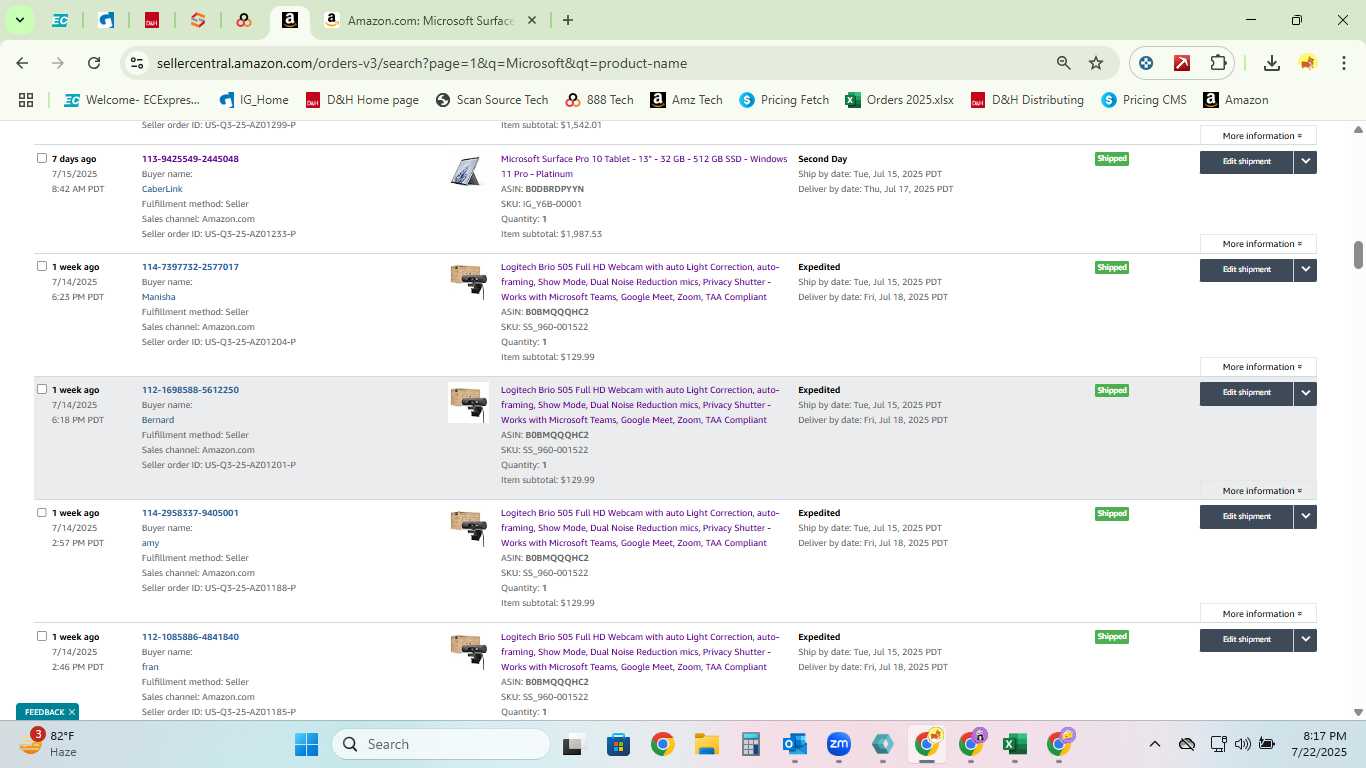The image size is (1366, 768).
Task: Open order 113-9425549-2445048 details
Action: tap(190, 159)
